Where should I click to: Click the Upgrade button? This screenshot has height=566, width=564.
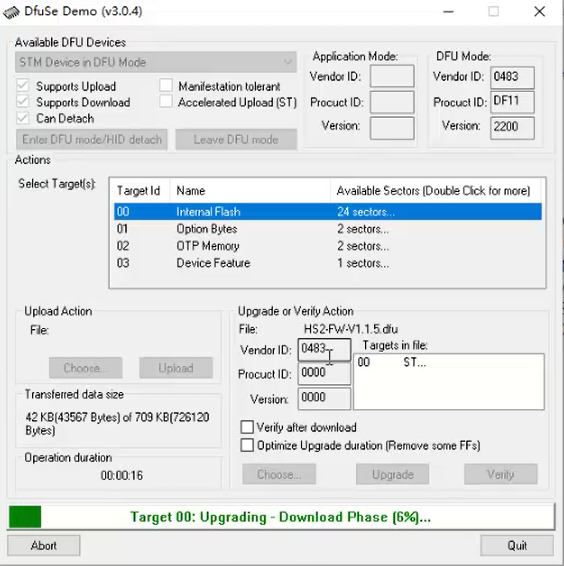392,474
